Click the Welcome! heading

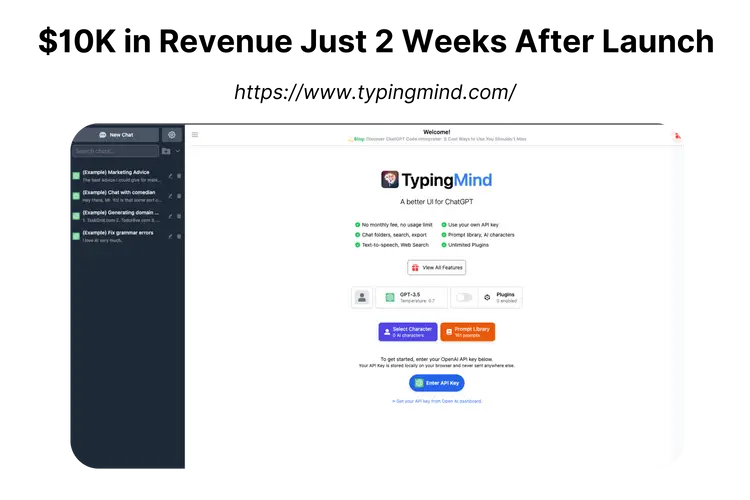coord(437,132)
